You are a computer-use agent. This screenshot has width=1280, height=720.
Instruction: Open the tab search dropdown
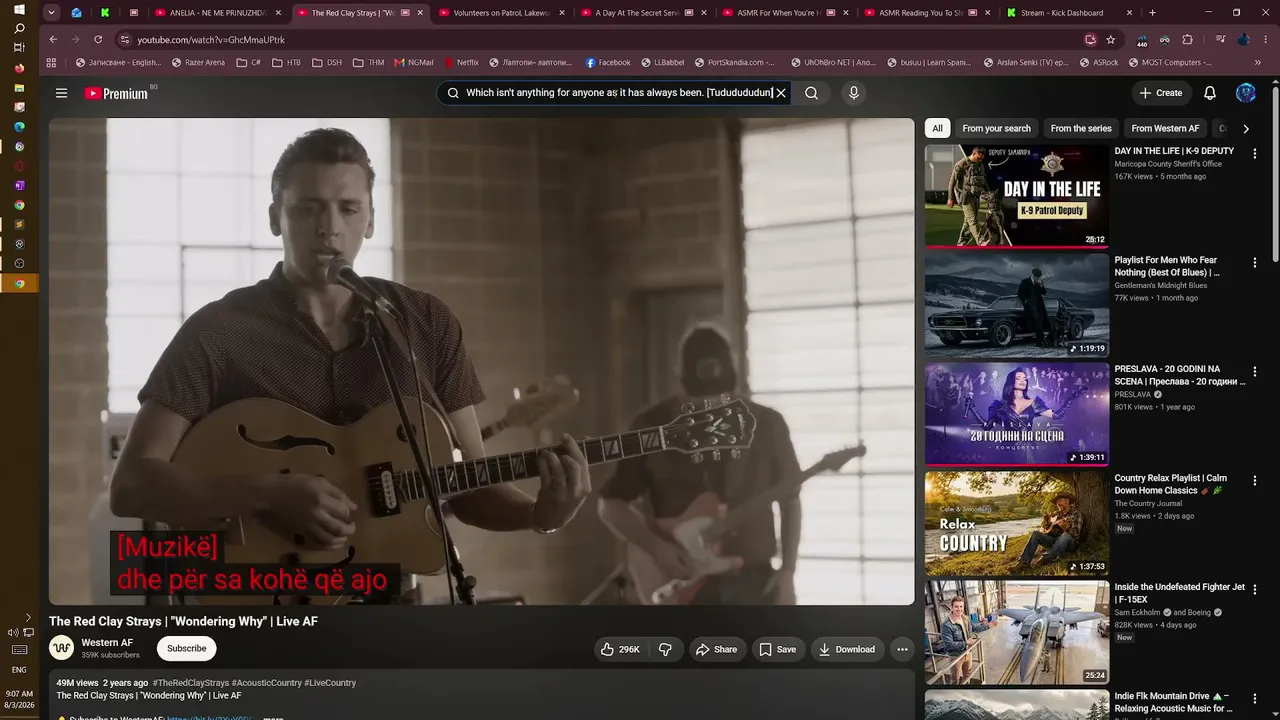(x=51, y=13)
